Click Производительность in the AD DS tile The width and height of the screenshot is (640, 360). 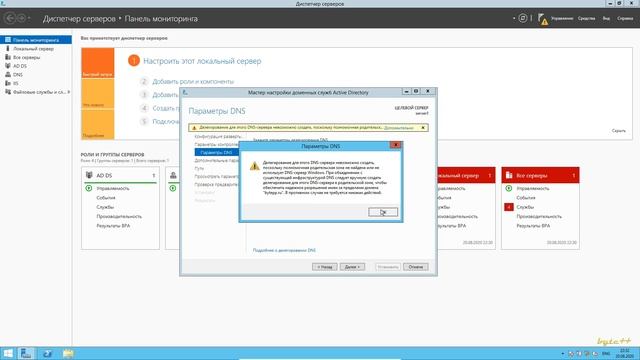(119, 216)
